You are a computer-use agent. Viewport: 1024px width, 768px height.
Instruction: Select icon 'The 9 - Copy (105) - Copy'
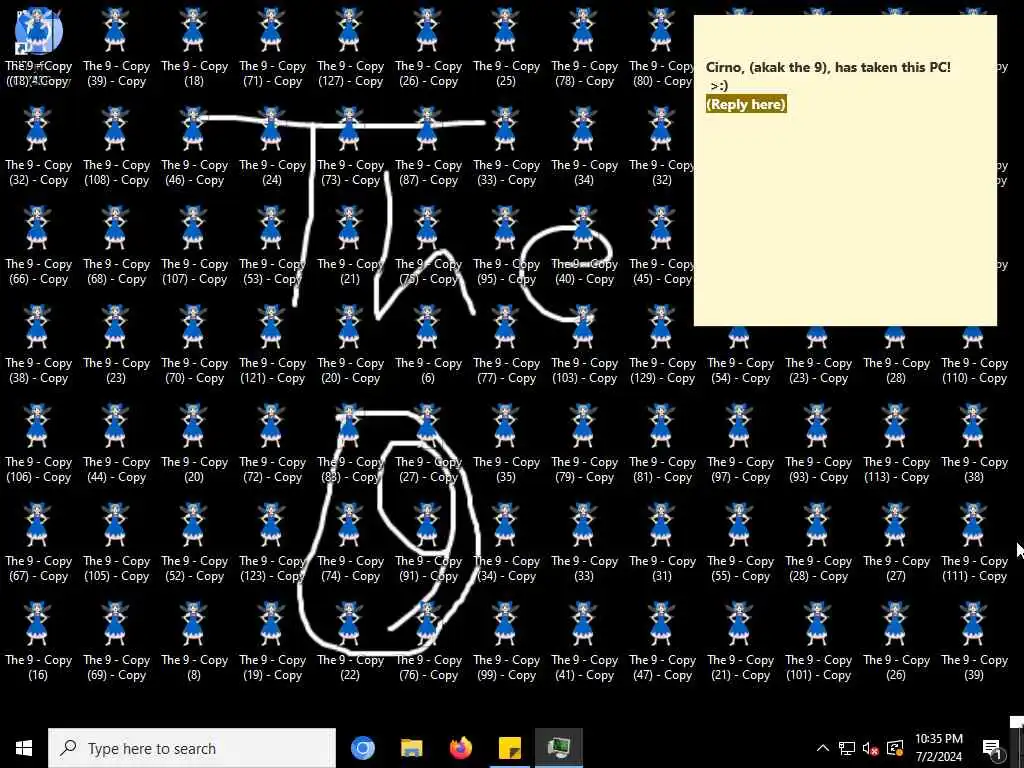(x=116, y=543)
